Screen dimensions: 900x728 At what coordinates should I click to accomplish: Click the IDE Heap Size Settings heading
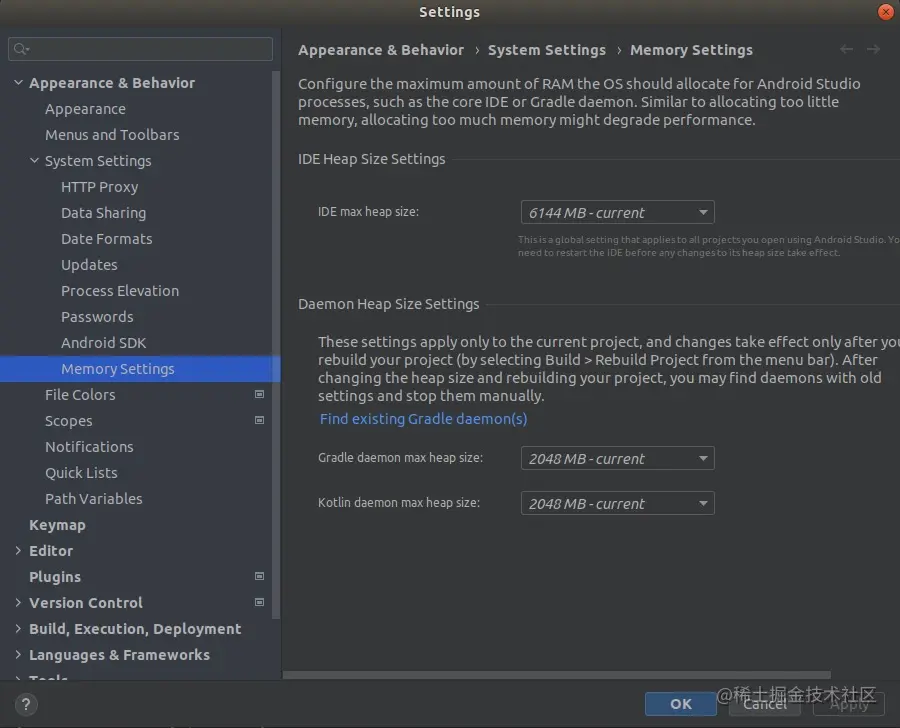[371, 159]
